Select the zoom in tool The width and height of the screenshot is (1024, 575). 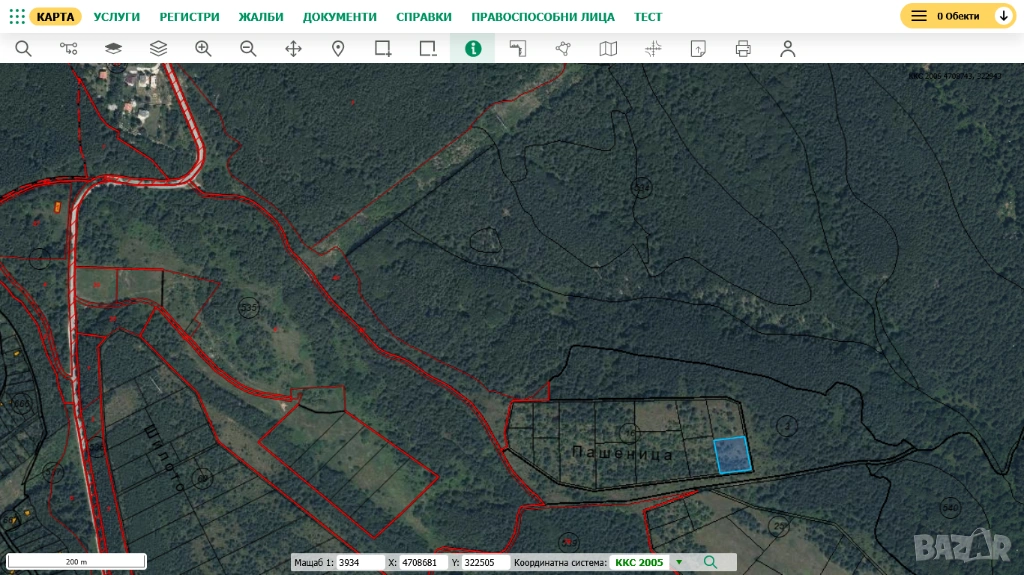(203, 48)
